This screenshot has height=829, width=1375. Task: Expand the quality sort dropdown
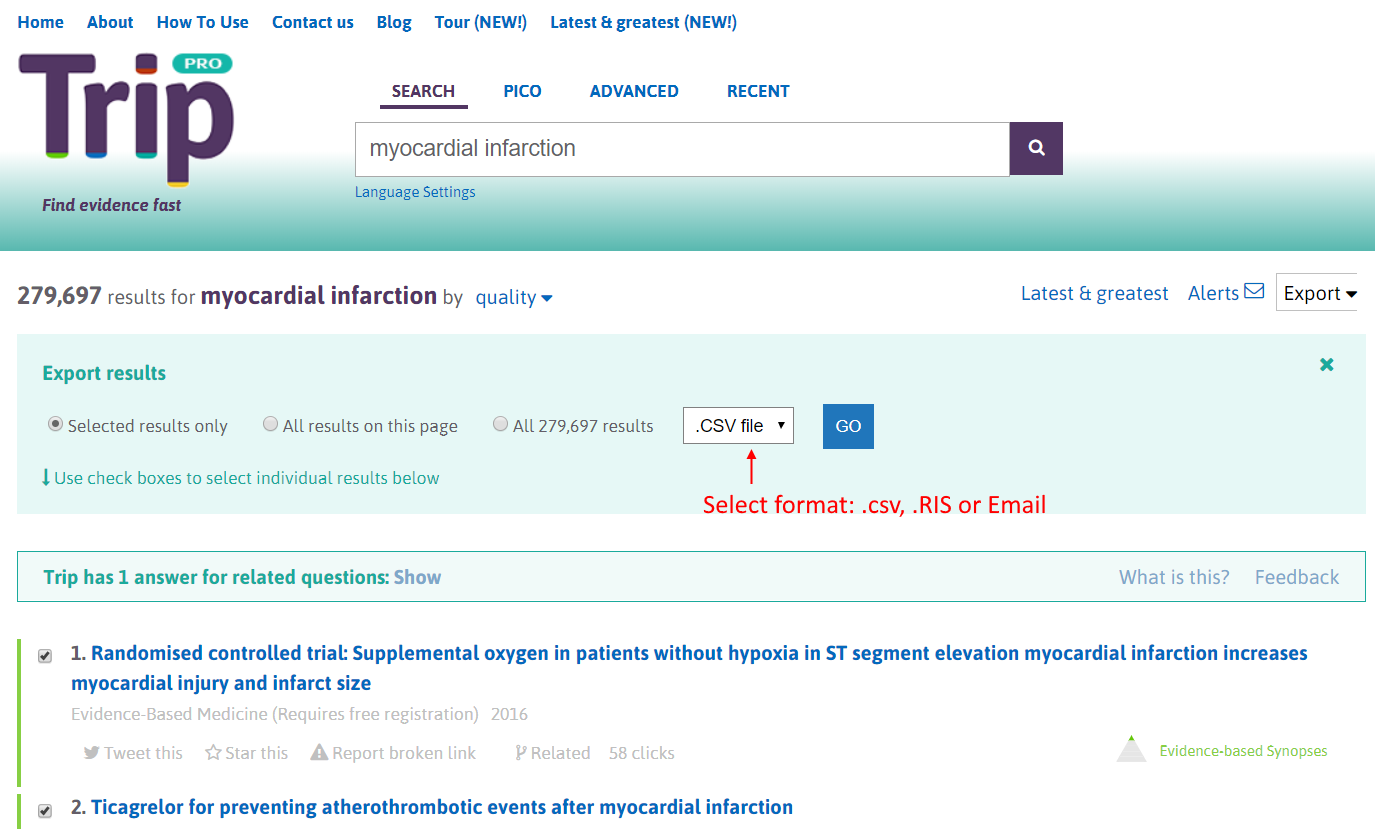(x=513, y=297)
